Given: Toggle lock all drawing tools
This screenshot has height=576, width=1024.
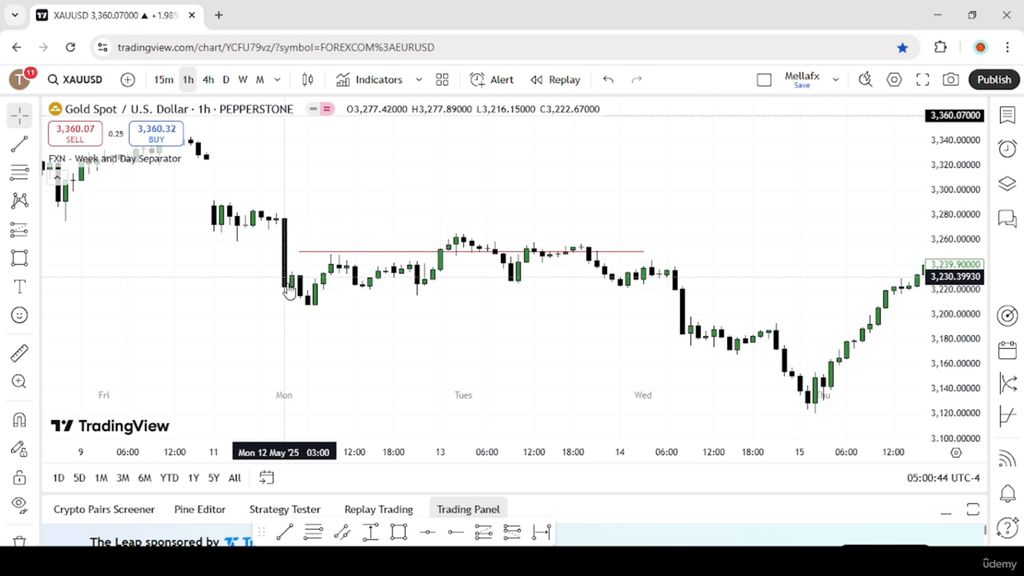Looking at the screenshot, I should [x=20, y=477].
